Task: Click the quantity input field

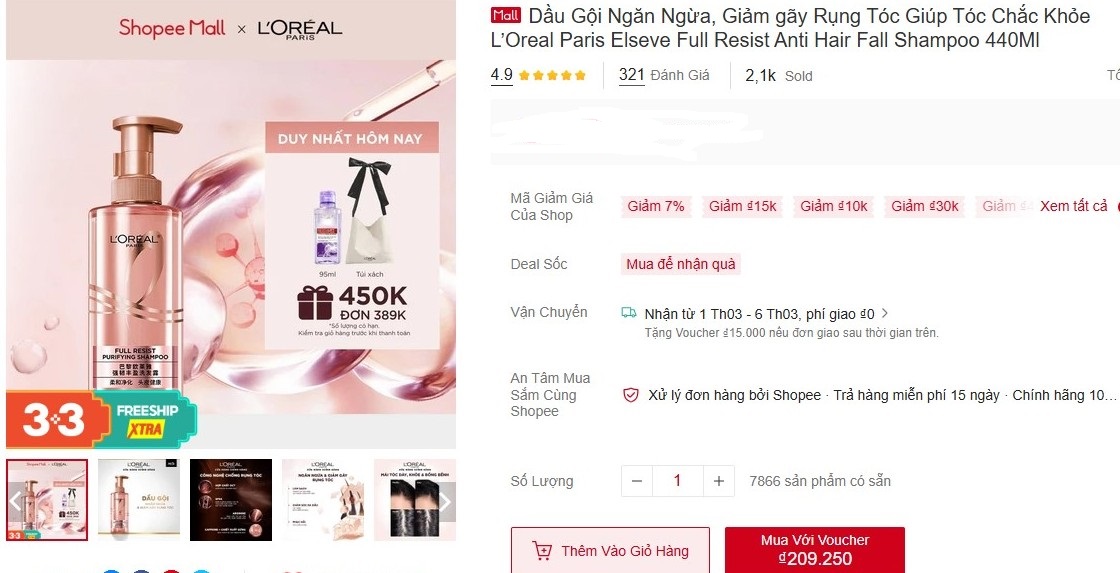Action: [x=677, y=481]
